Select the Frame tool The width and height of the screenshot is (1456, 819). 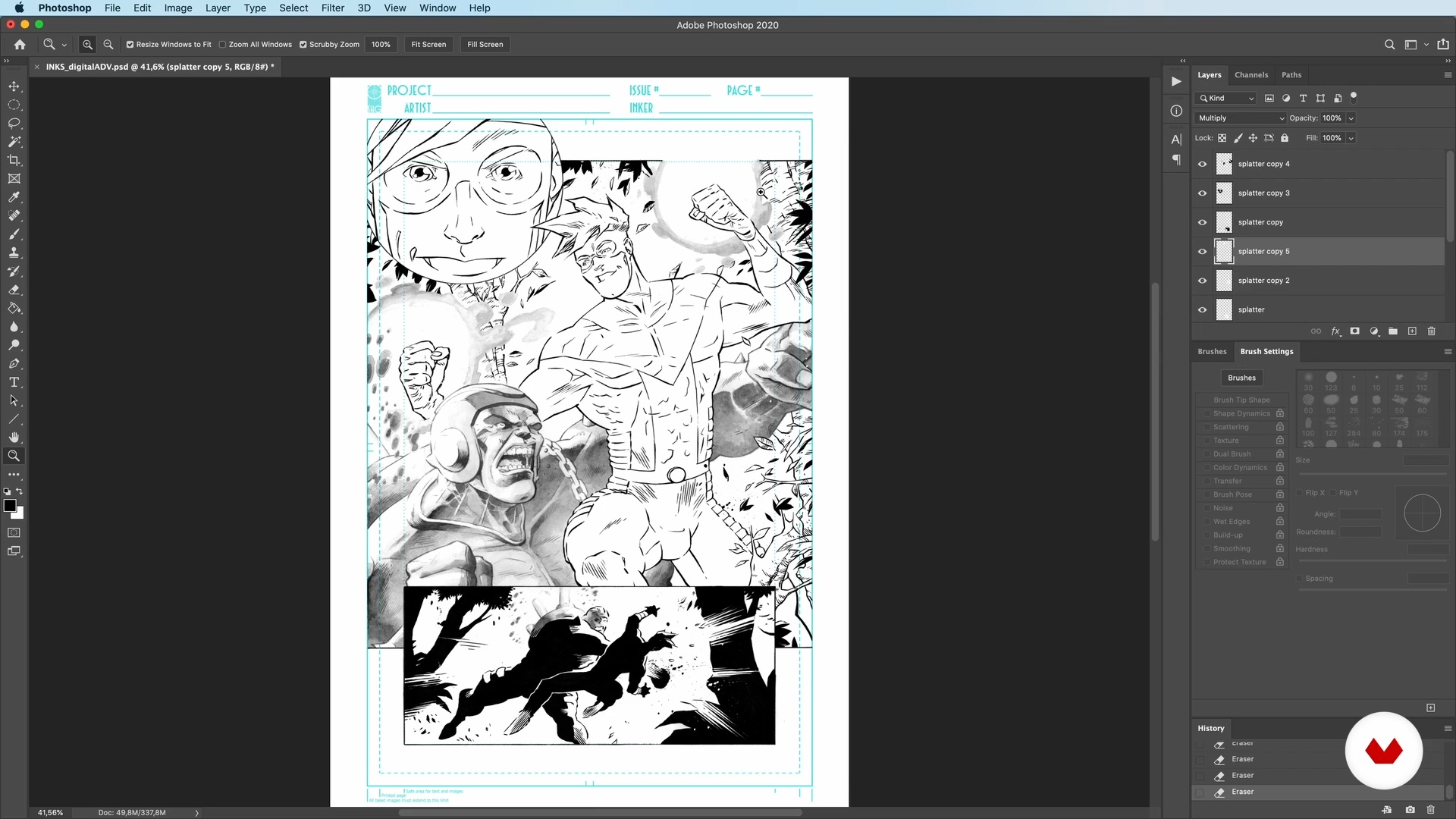click(x=14, y=179)
